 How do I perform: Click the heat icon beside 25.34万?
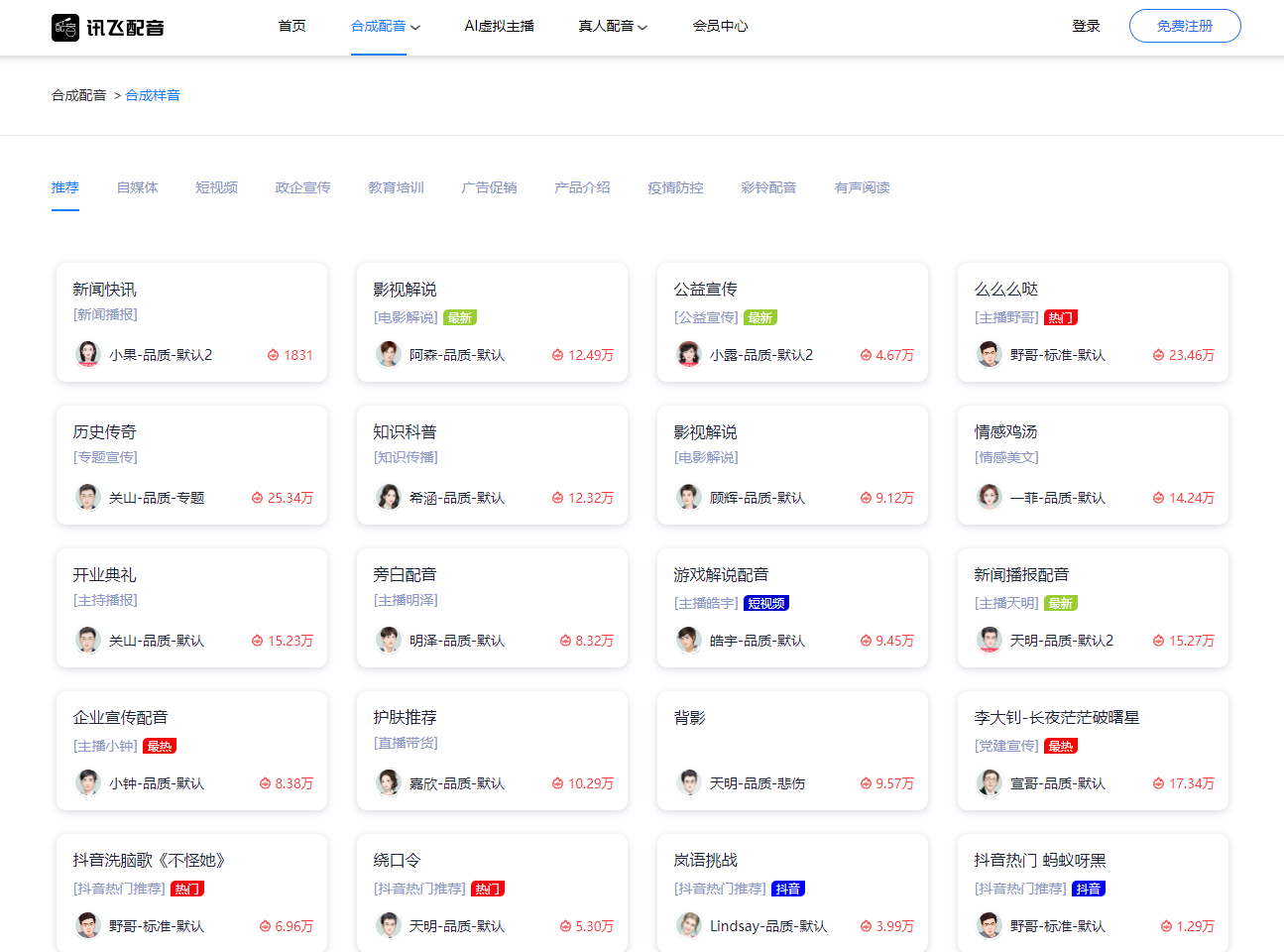(258, 498)
